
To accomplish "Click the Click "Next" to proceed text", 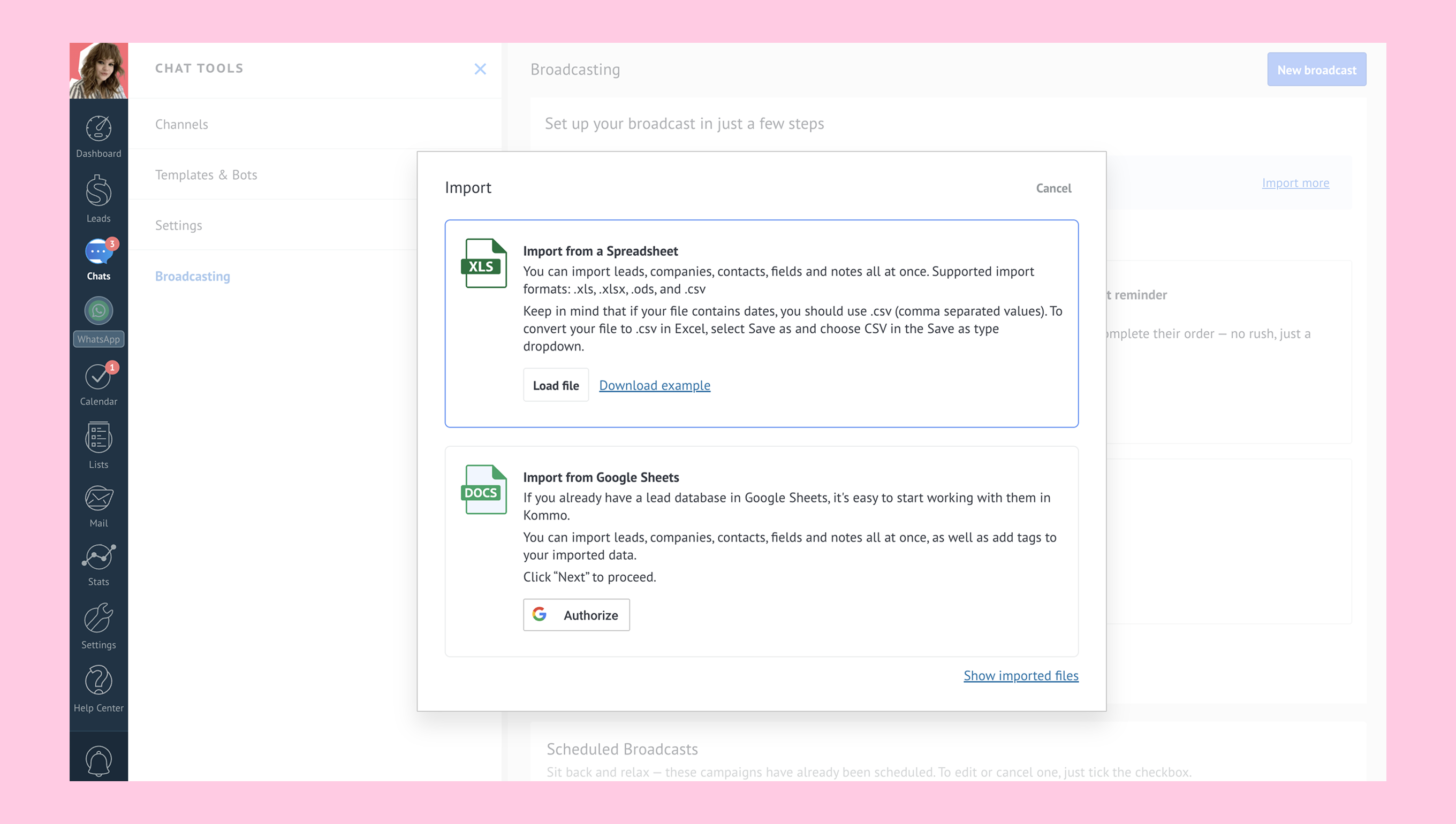I will point(589,577).
